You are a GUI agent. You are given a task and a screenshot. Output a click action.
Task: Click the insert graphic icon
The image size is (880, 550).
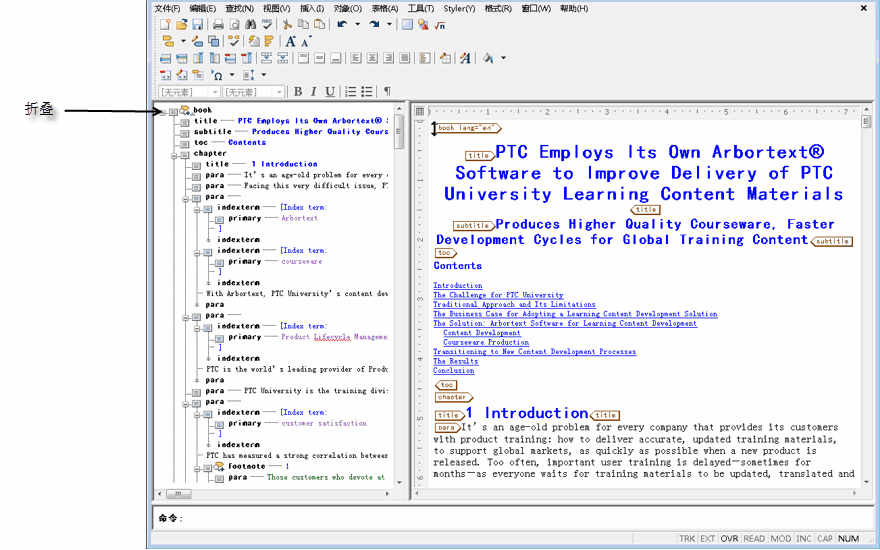[x=424, y=25]
